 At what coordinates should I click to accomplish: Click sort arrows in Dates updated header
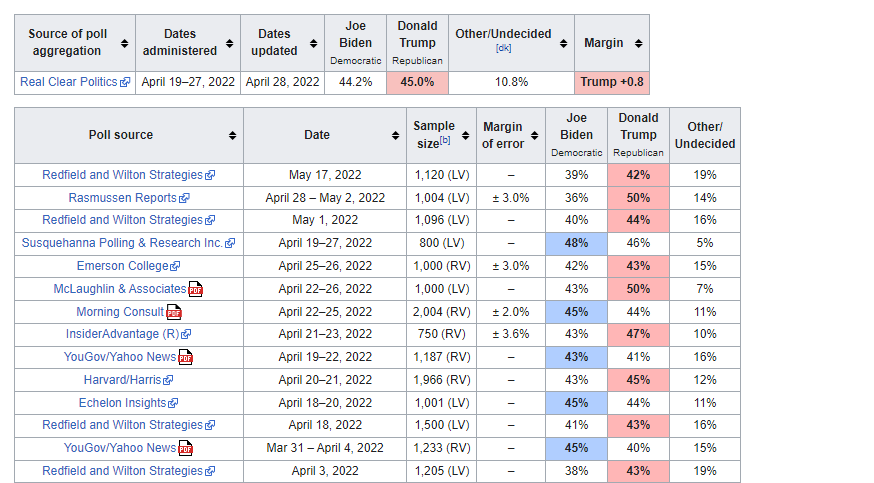coord(312,43)
